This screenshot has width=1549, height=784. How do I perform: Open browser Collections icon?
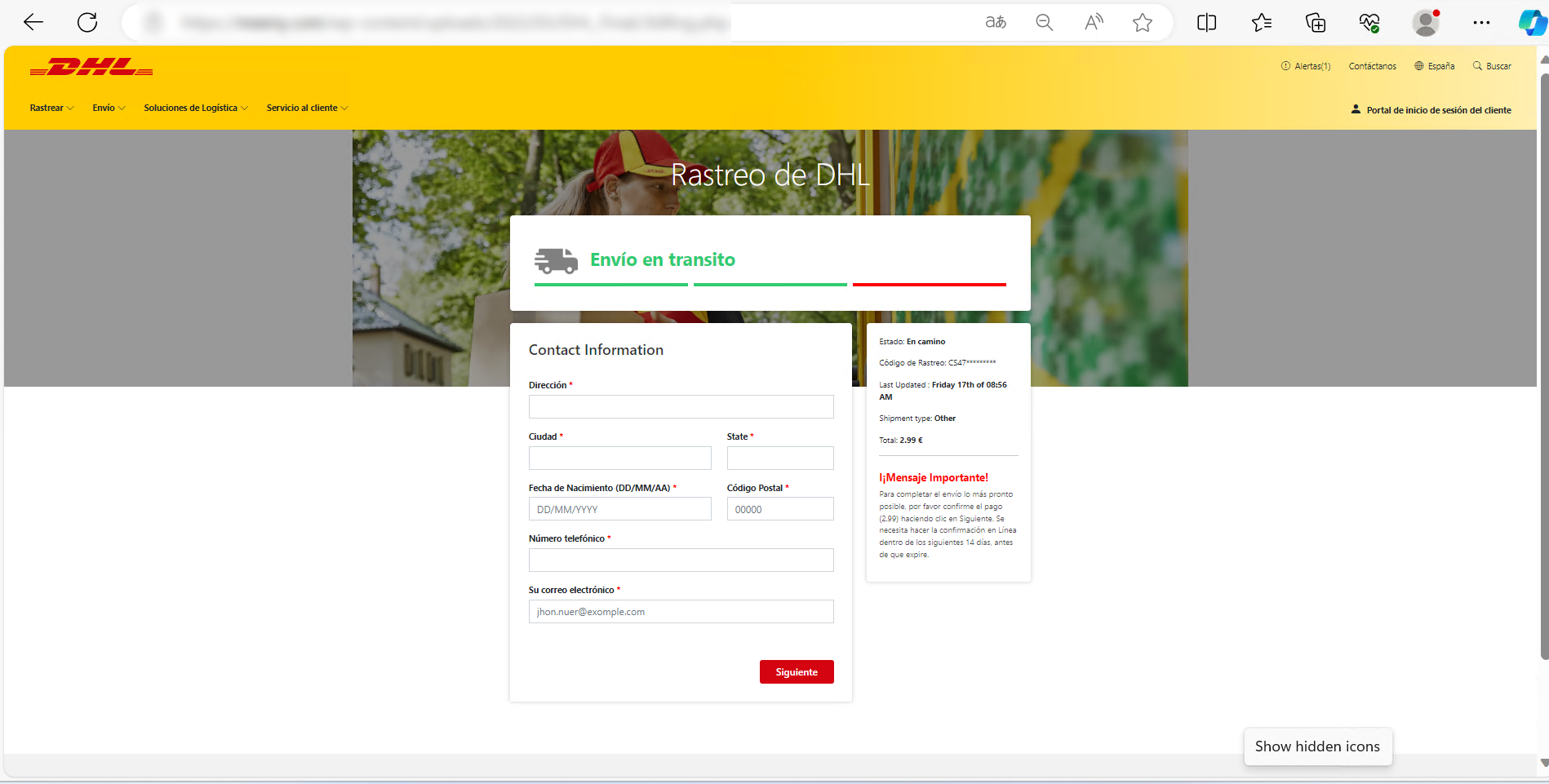tap(1315, 23)
